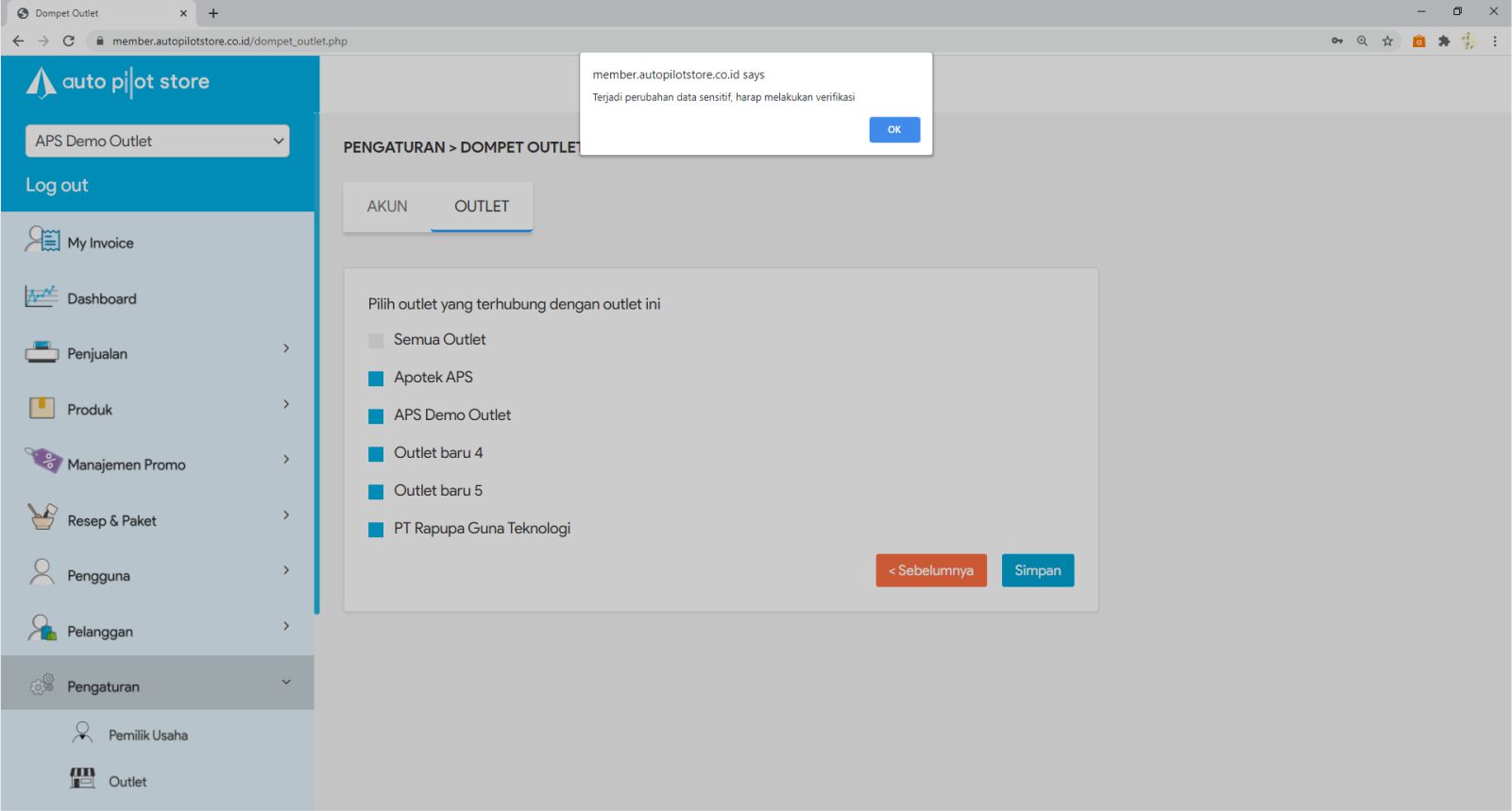Image resolution: width=1512 pixels, height=811 pixels.
Task: Uncheck the Apotek APS checkbox
Action: pyautogui.click(x=376, y=379)
